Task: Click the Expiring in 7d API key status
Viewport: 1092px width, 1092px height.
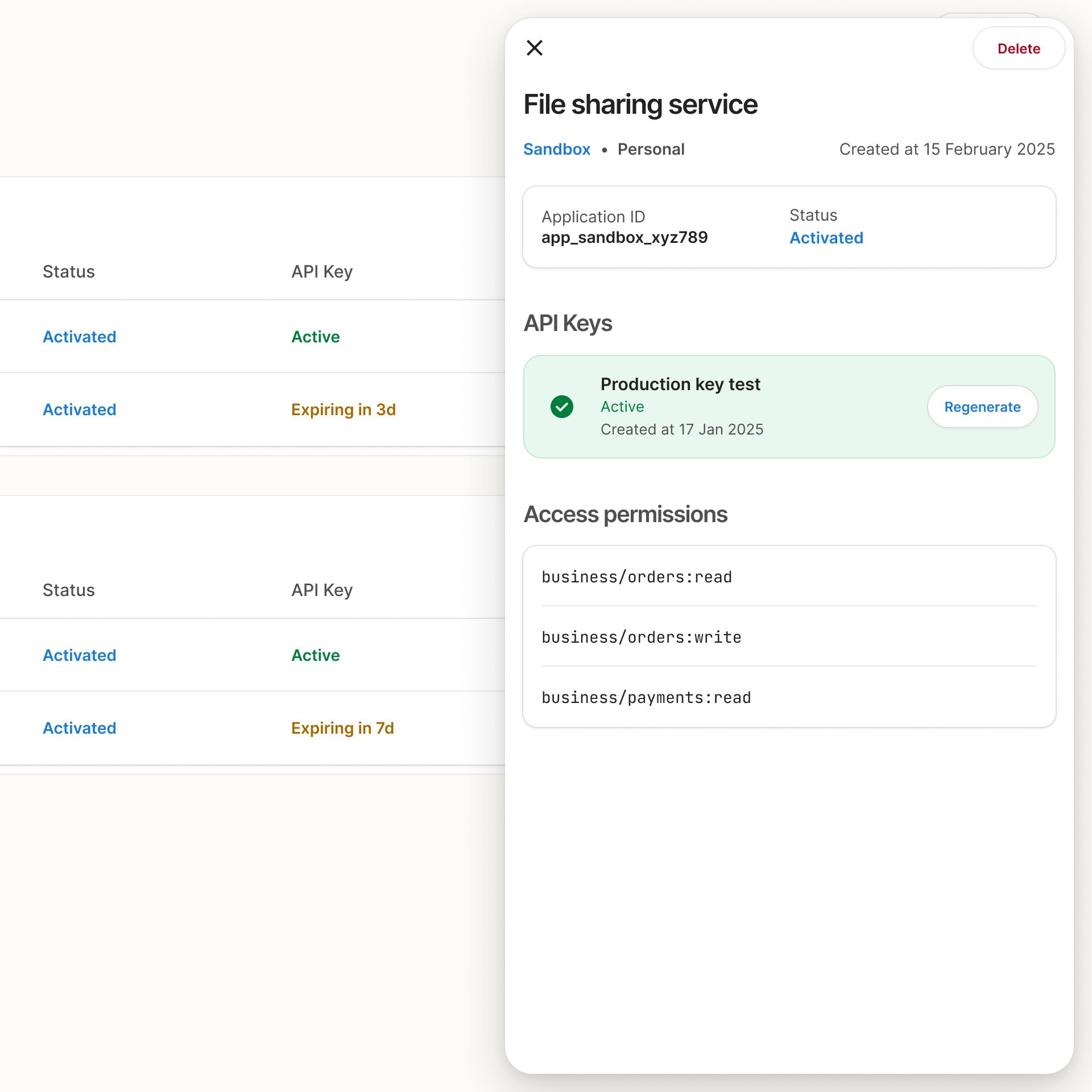Action: (x=342, y=728)
